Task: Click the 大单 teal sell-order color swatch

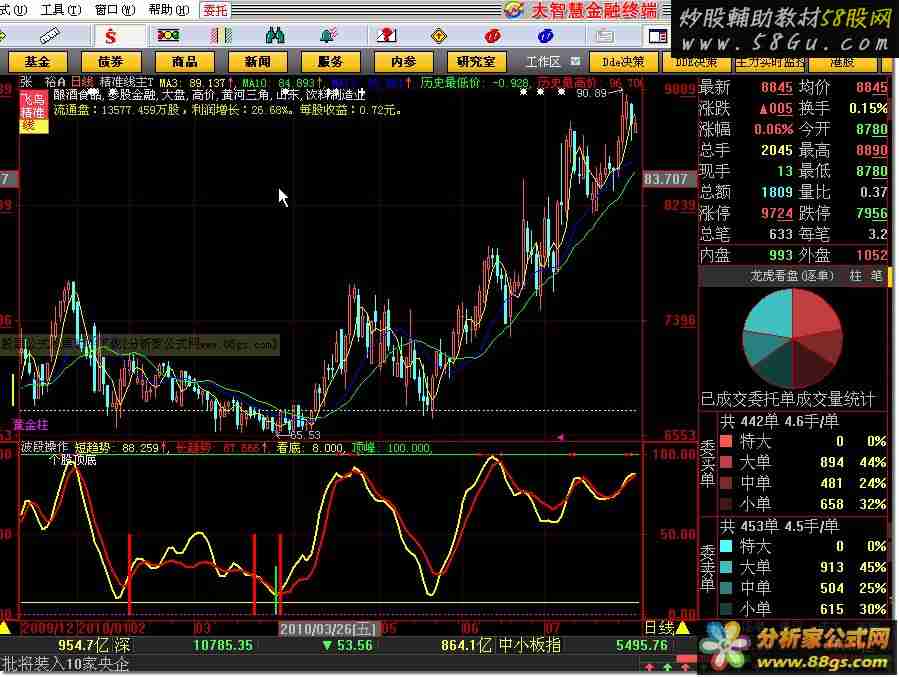Action: point(726,567)
